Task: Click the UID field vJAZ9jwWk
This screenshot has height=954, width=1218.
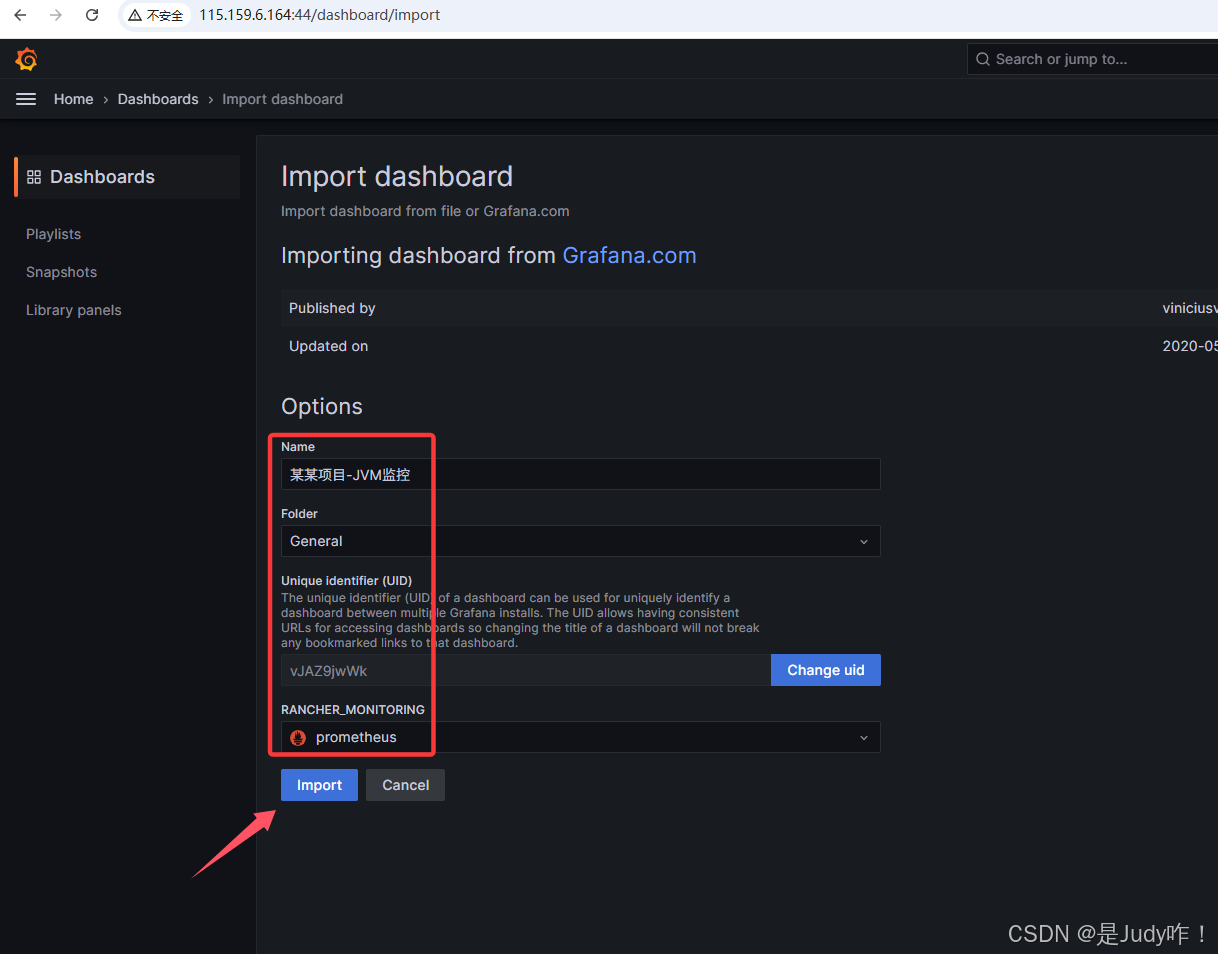Action: tap(526, 670)
